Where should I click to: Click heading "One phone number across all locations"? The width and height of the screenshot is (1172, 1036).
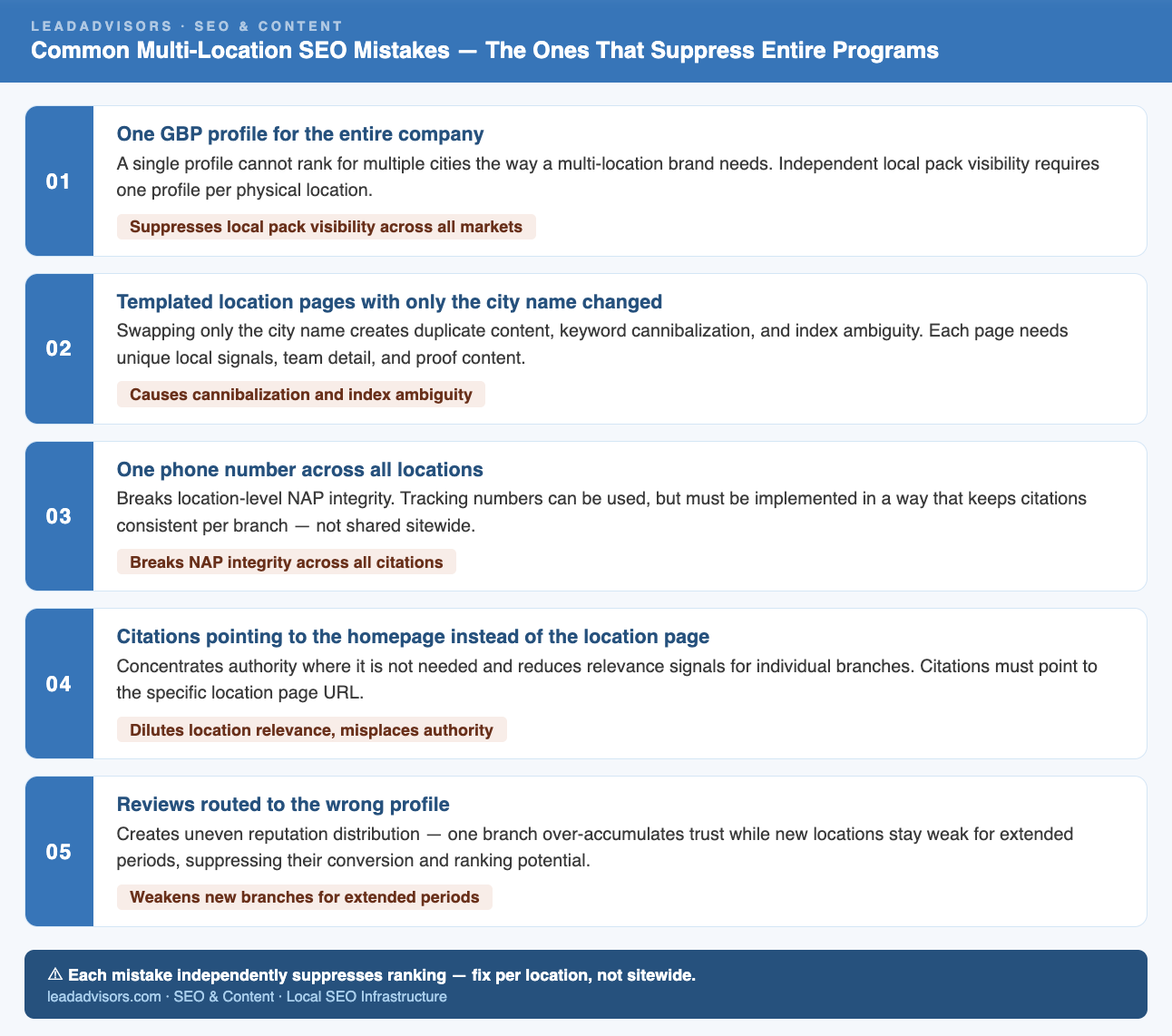pyautogui.click(x=299, y=469)
